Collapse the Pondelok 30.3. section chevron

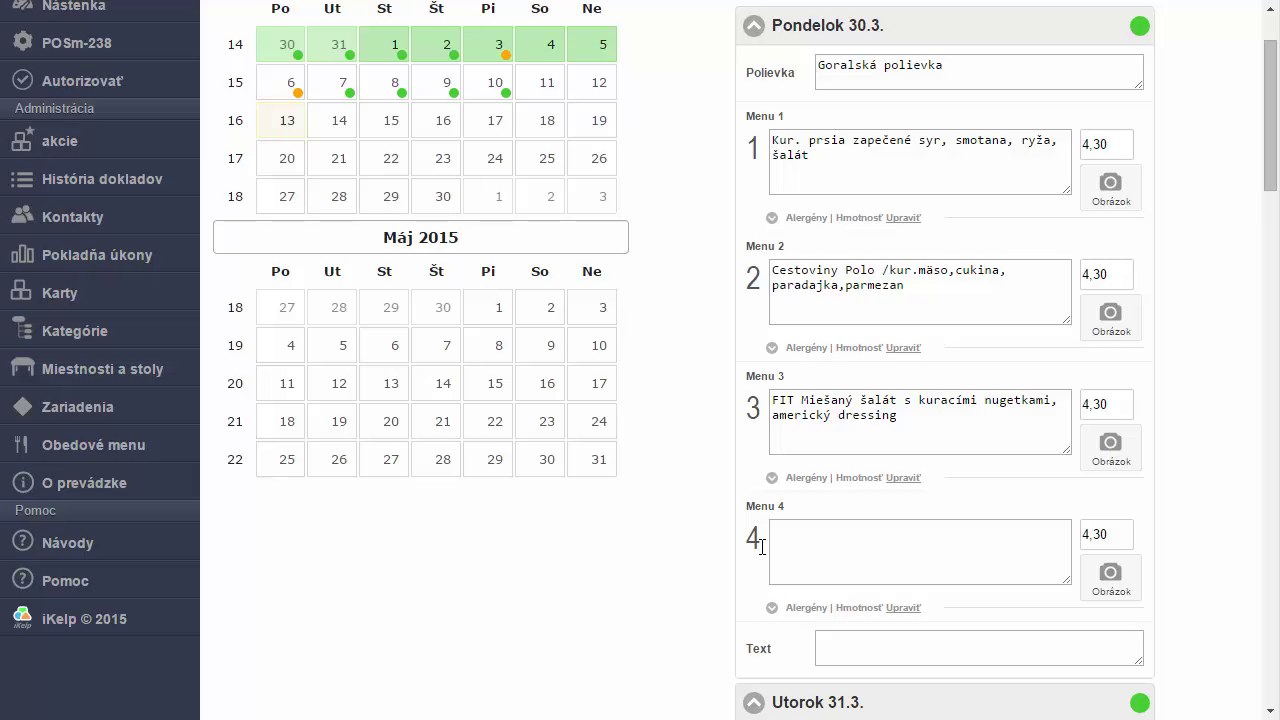754,26
